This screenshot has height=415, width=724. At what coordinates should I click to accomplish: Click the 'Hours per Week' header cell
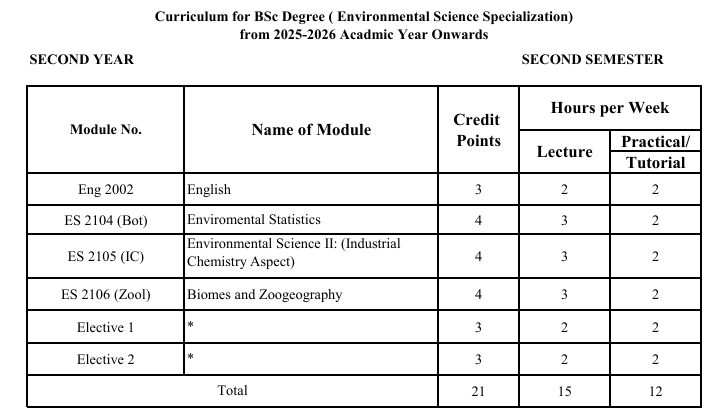pyautogui.click(x=609, y=108)
